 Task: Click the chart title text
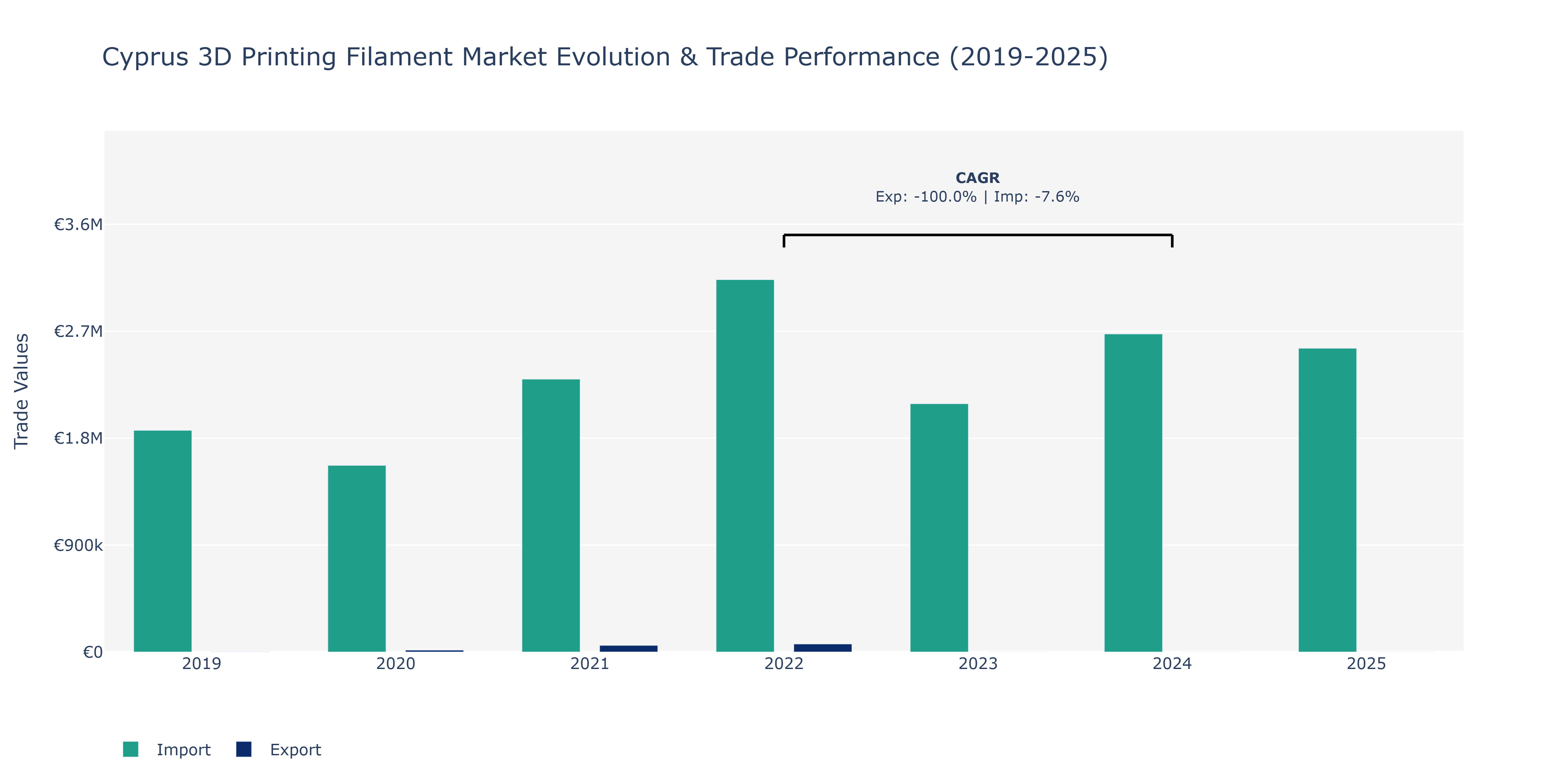pyautogui.click(x=605, y=57)
